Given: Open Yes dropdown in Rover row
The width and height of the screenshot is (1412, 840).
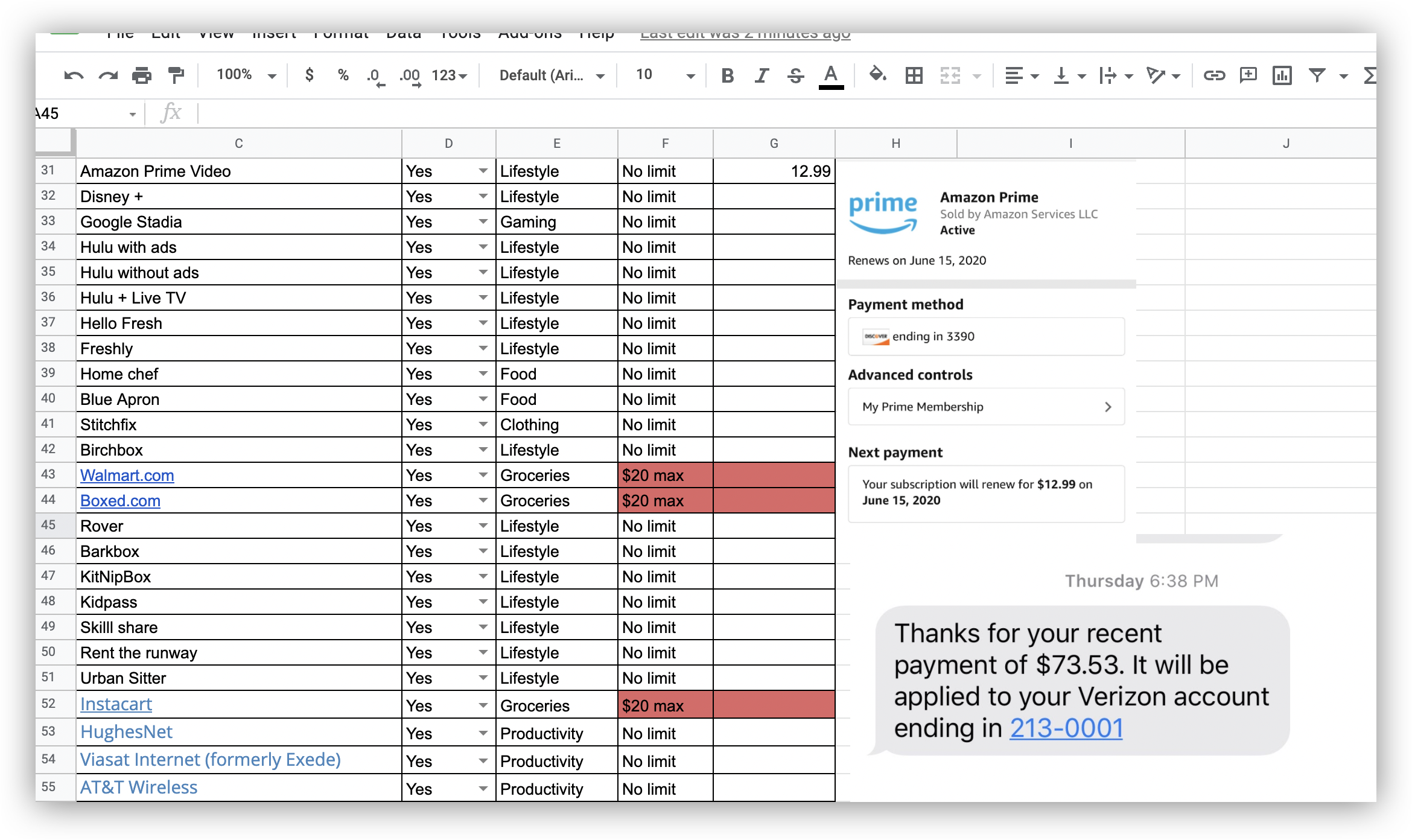Looking at the screenshot, I should click(x=483, y=526).
